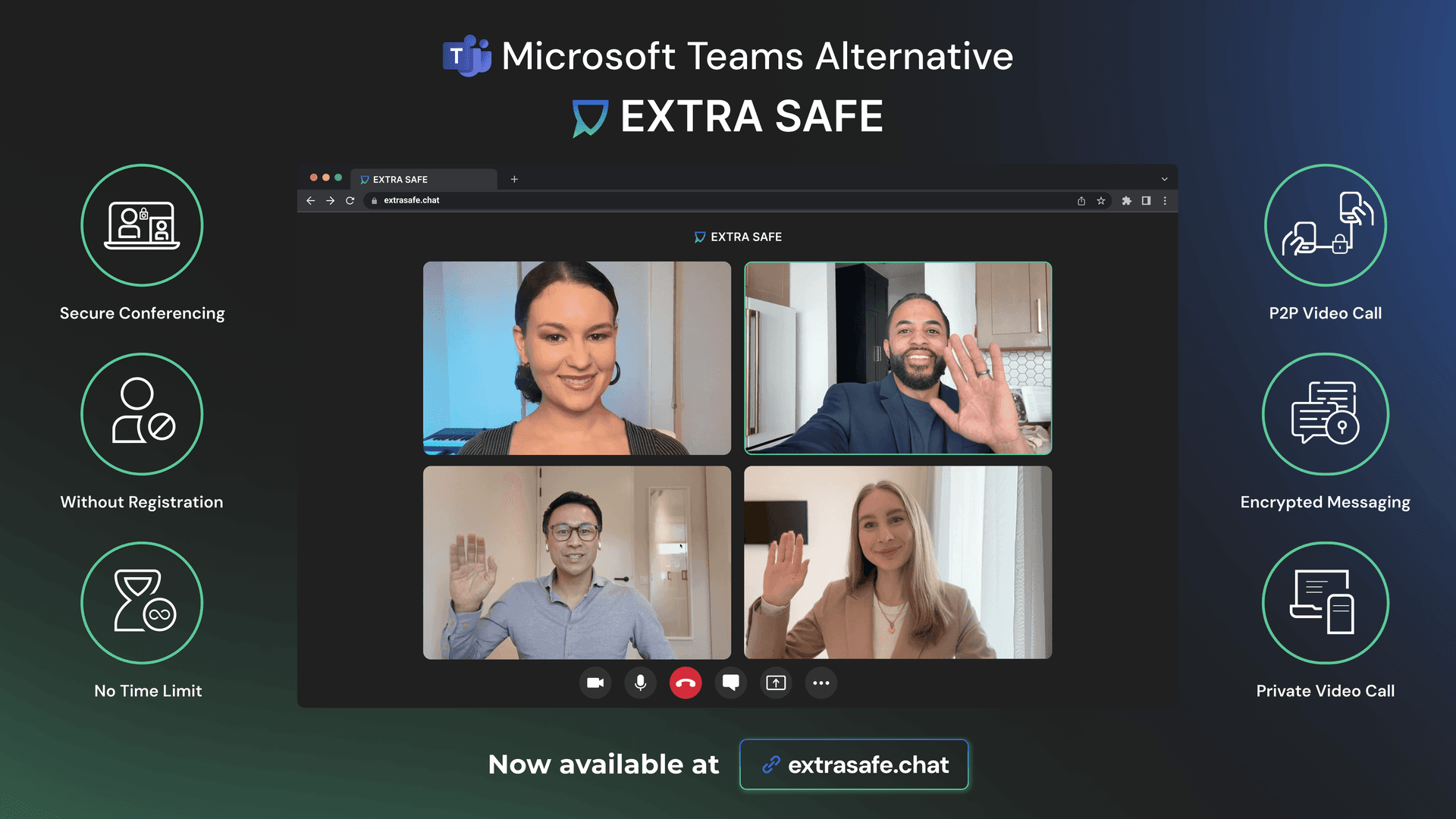This screenshot has width=1456, height=819.
Task: Click the "Without Registration" label
Action: (x=142, y=502)
